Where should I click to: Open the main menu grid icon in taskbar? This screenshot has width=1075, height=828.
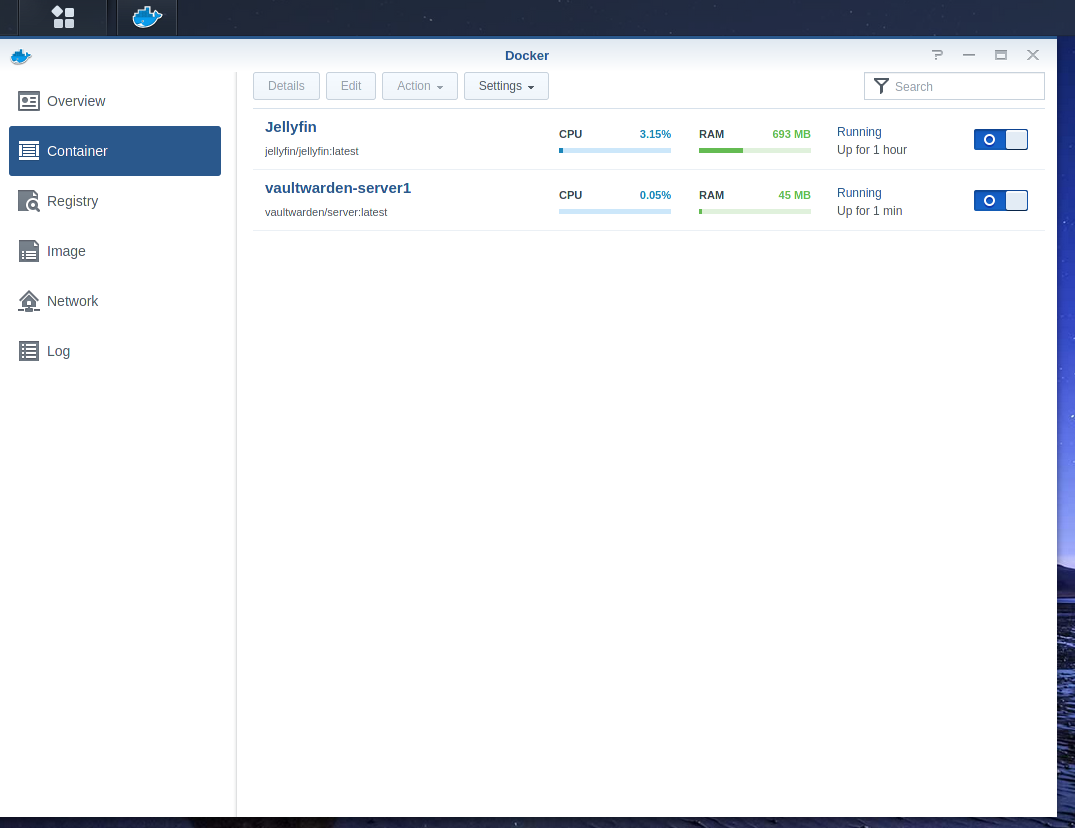pos(63,17)
